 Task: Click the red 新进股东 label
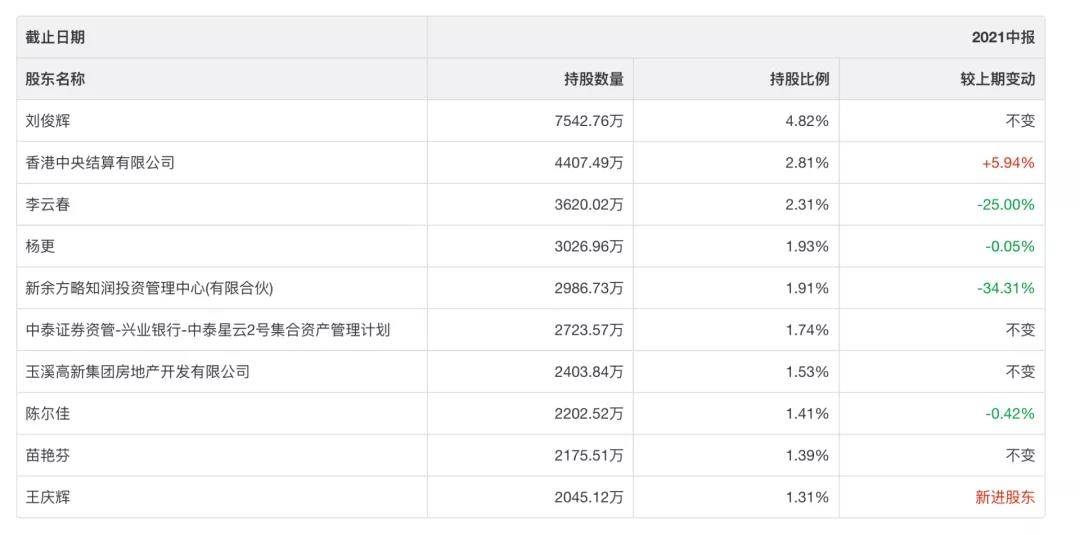[1004, 497]
